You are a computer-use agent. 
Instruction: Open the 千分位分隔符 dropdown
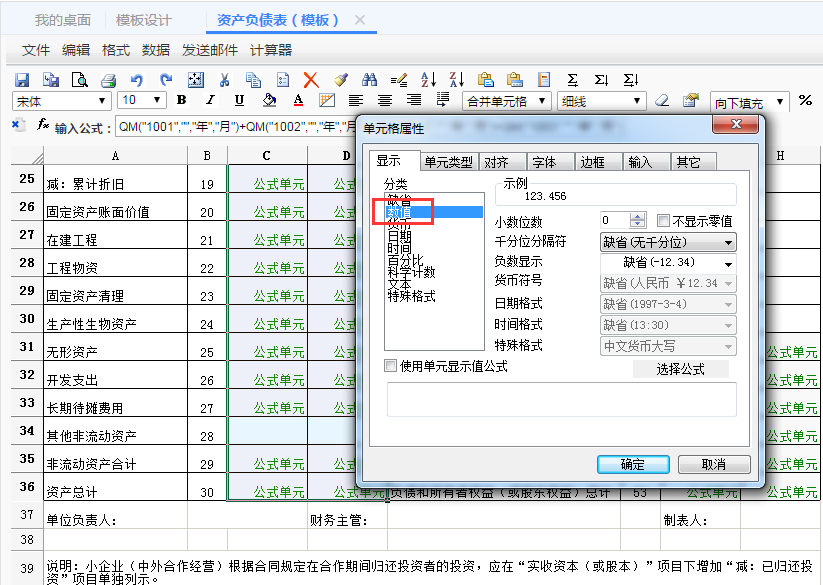(668, 242)
